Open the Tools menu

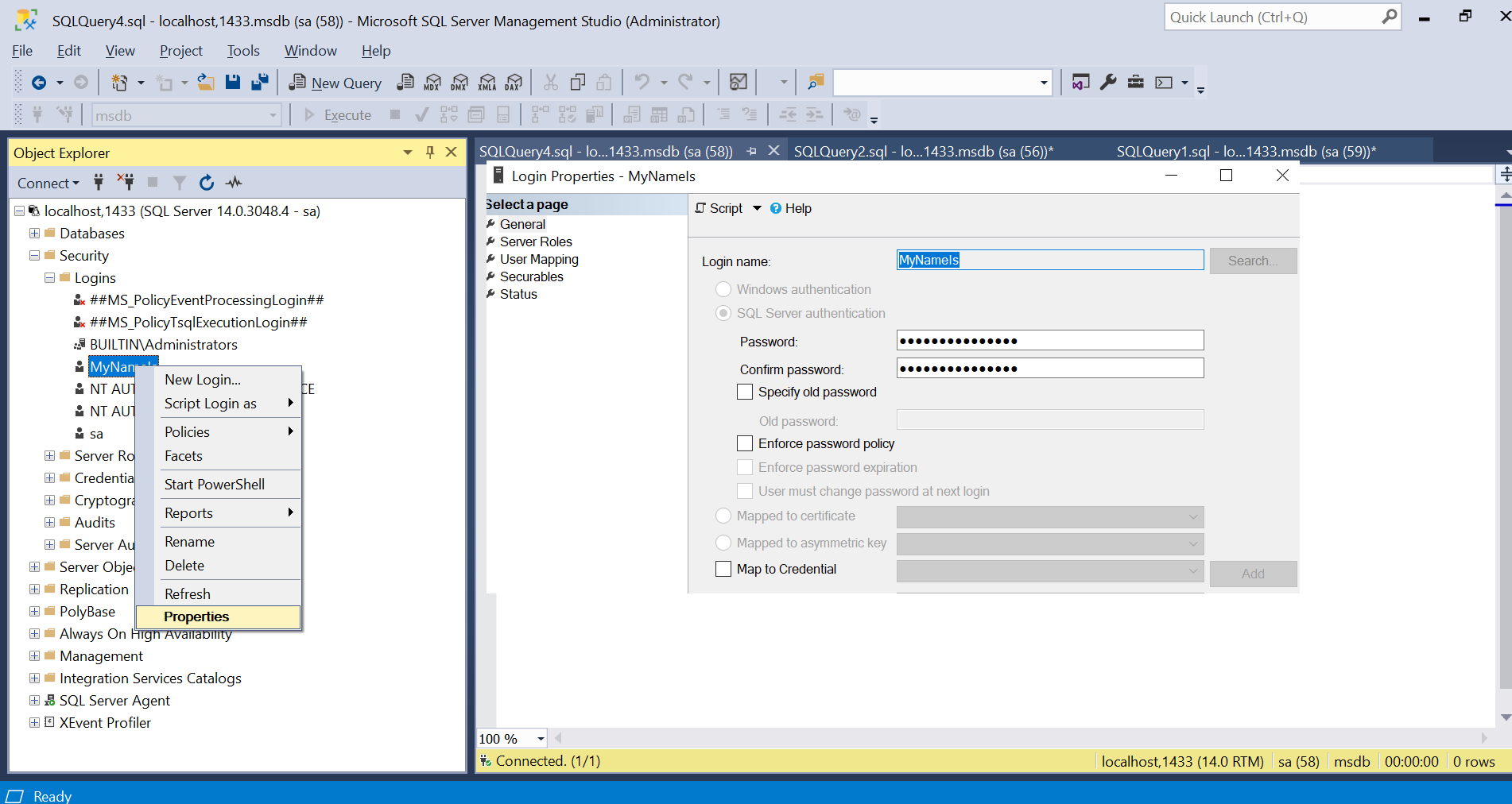pos(242,51)
